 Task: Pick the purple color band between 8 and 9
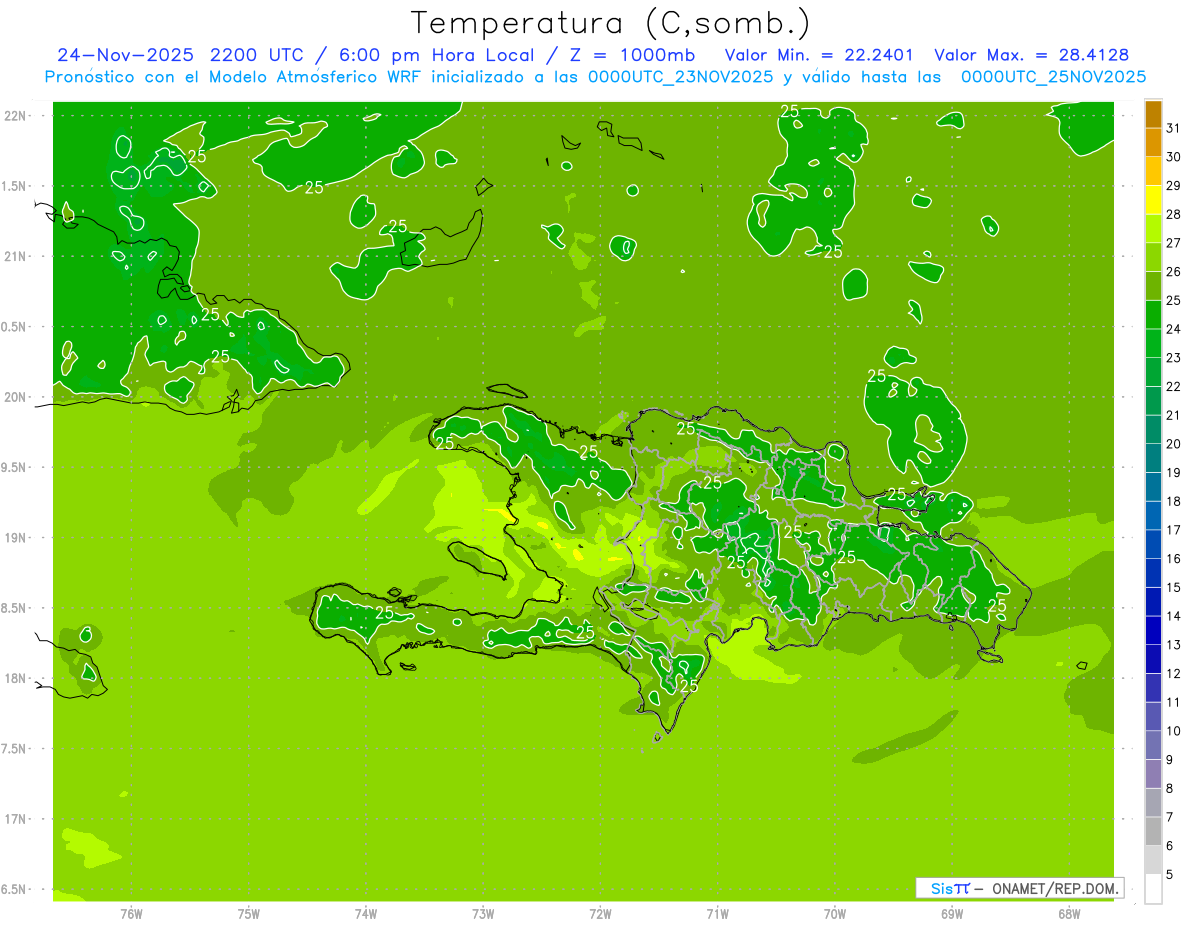pyautogui.click(x=1153, y=774)
